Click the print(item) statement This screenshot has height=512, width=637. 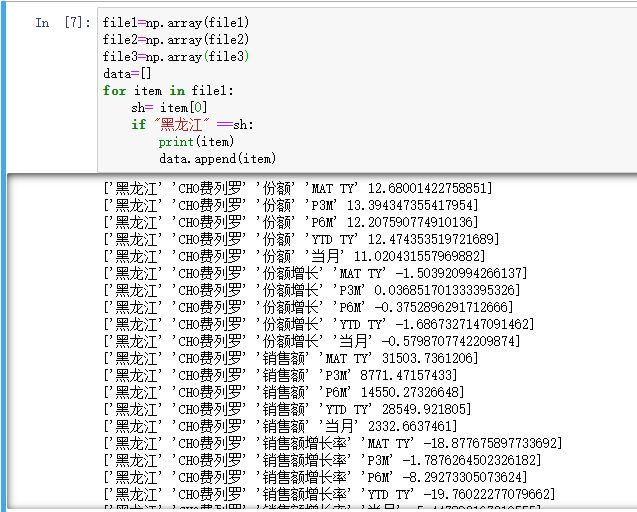tap(196, 141)
